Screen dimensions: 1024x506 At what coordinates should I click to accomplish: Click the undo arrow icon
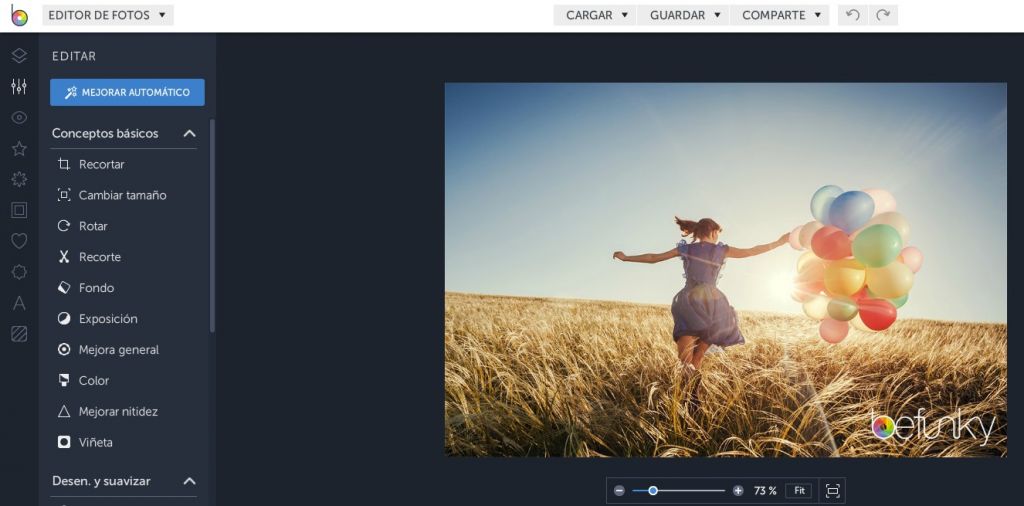pos(852,15)
